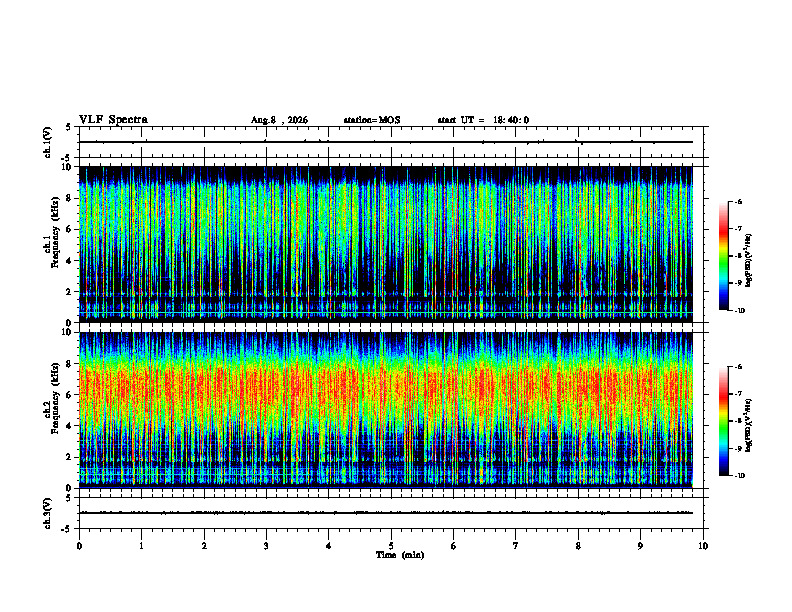Click the "6" kHz tick of ch.2 spectrogram
Viewport: 792px width, 612px height.
(70, 395)
